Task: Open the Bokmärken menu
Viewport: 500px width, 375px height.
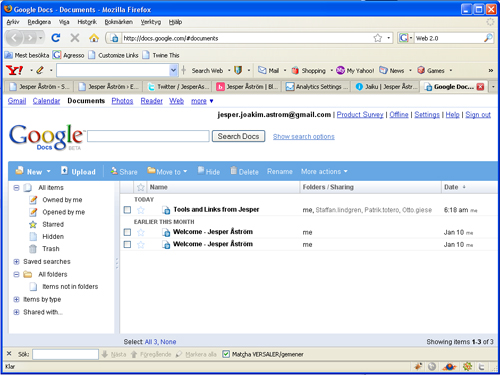Action: 118,22
